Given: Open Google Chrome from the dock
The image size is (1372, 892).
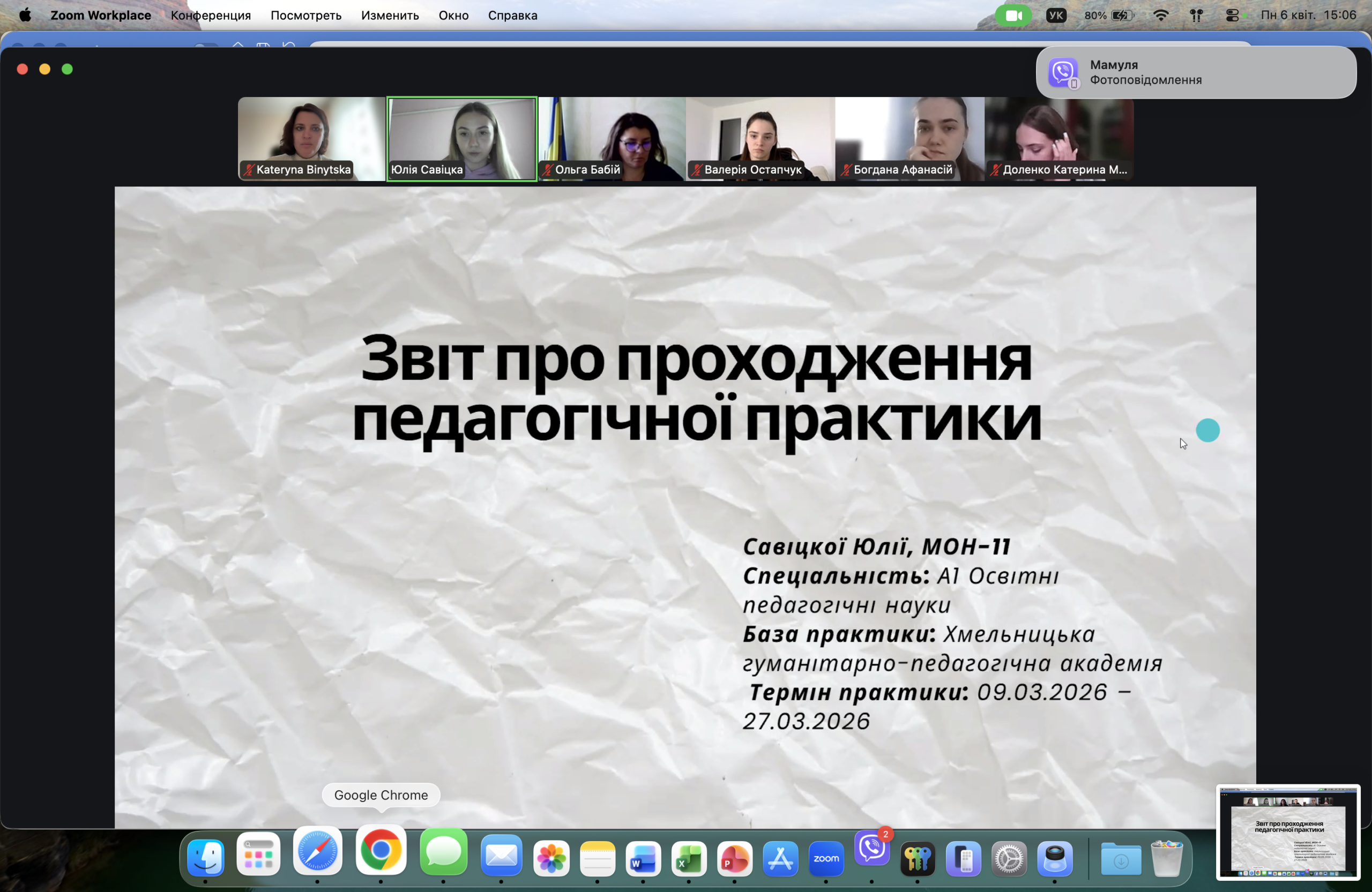Looking at the screenshot, I should (381, 851).
